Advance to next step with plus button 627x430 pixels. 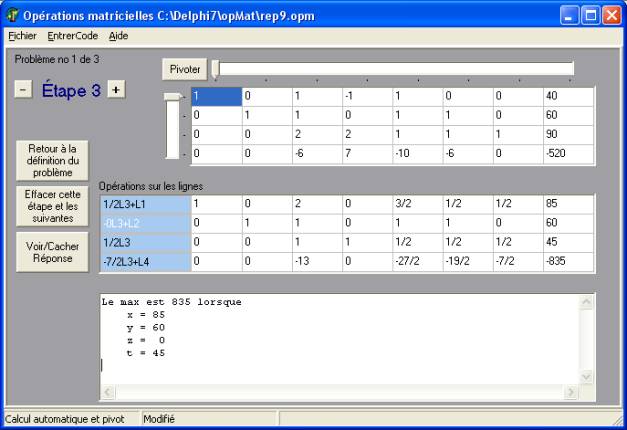[x=116, y=89]
